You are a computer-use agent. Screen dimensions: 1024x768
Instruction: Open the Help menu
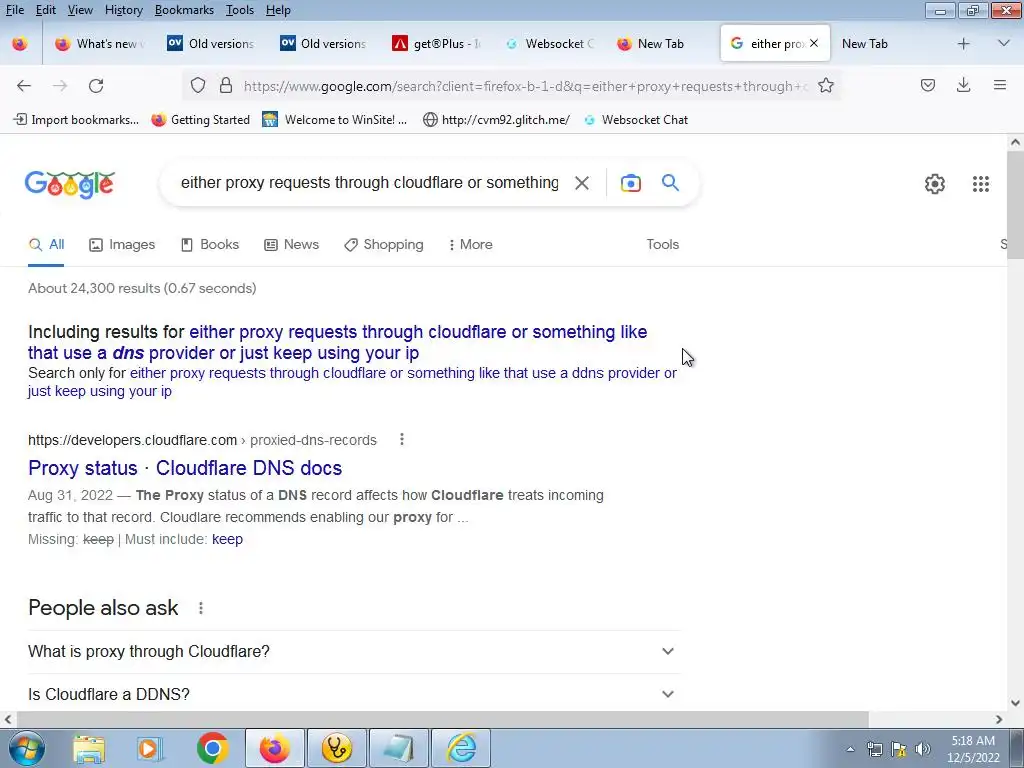[278, 10]
